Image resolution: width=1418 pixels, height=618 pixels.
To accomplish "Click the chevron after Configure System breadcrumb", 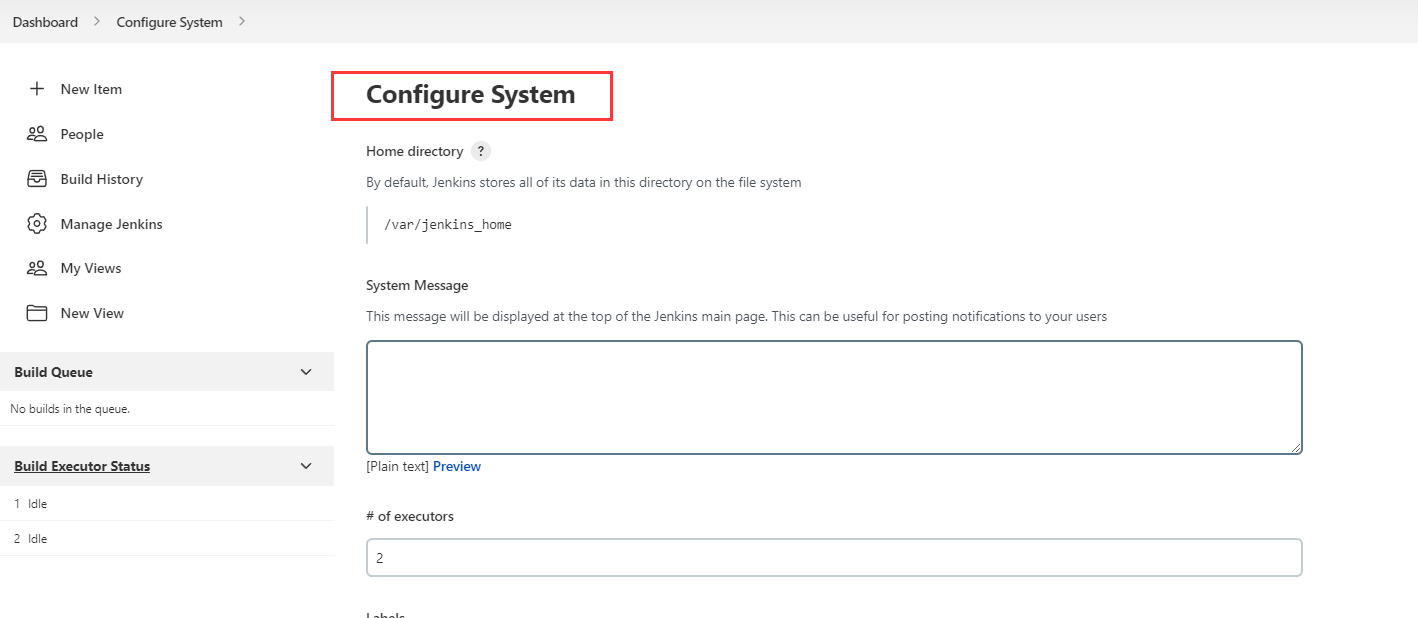I will 242,21.
